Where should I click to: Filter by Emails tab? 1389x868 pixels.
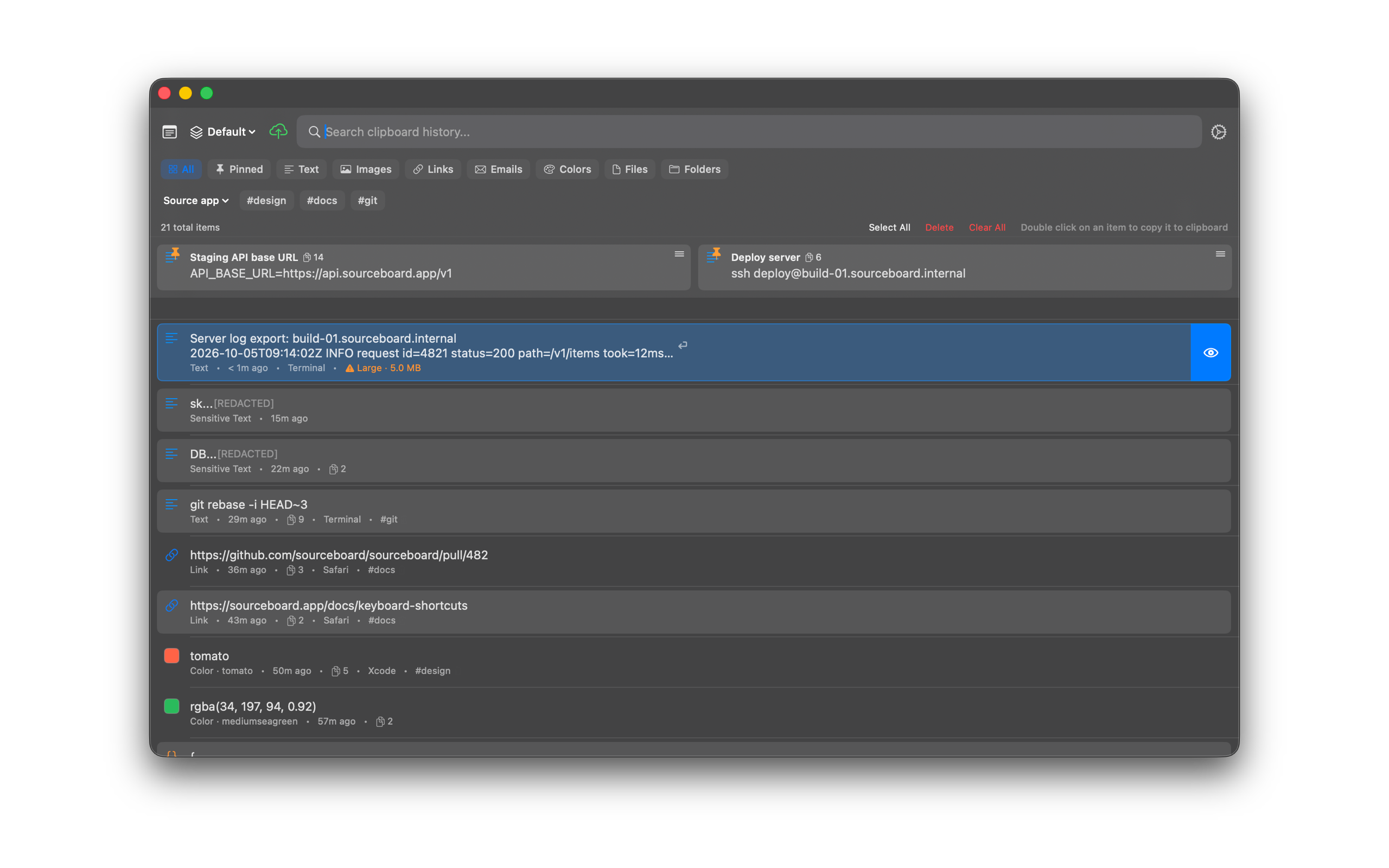click(498, 169)
